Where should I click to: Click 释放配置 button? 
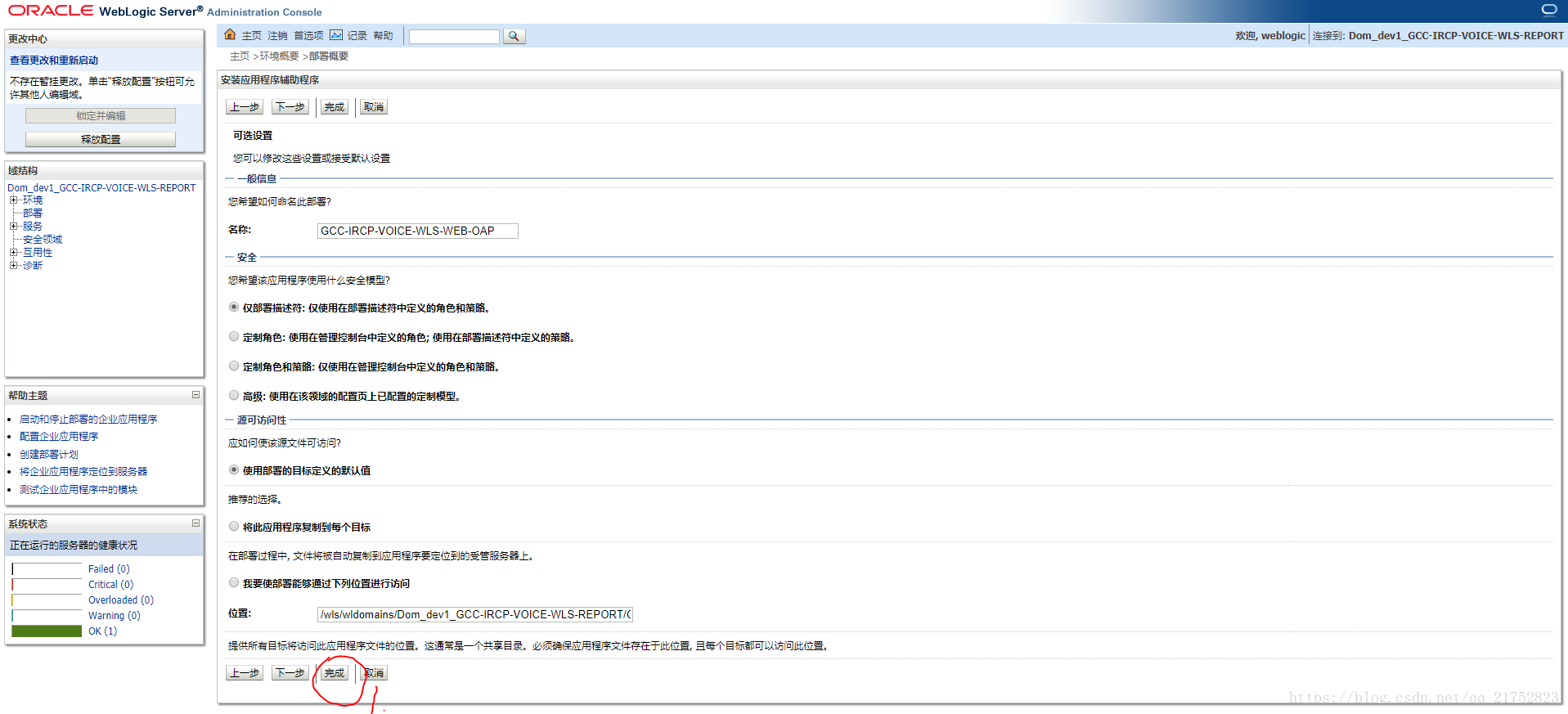(x=101, y=139)
